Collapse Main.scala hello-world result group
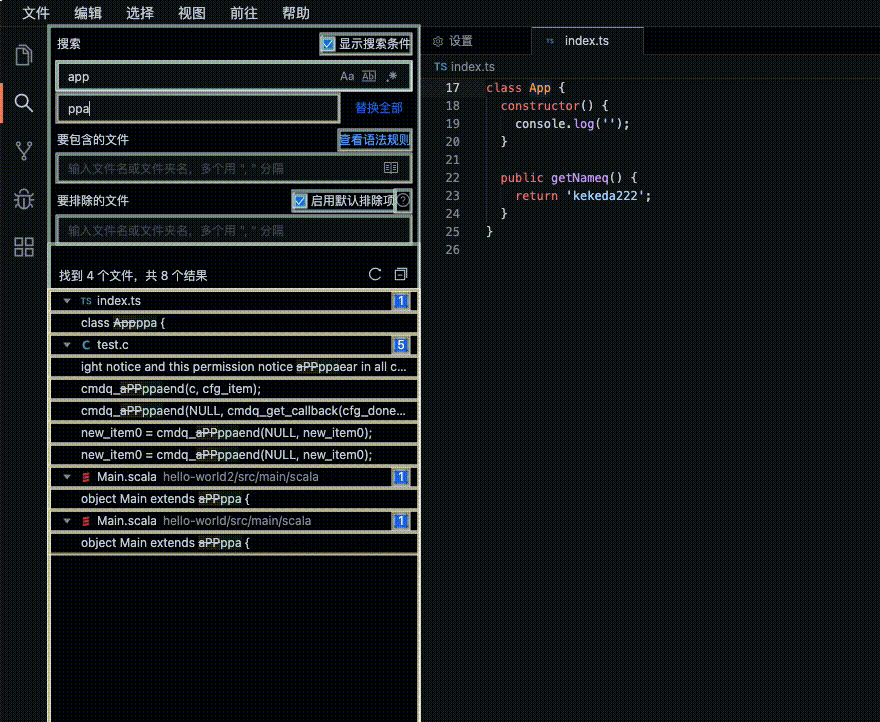880x722 pixels. (67, 521)
